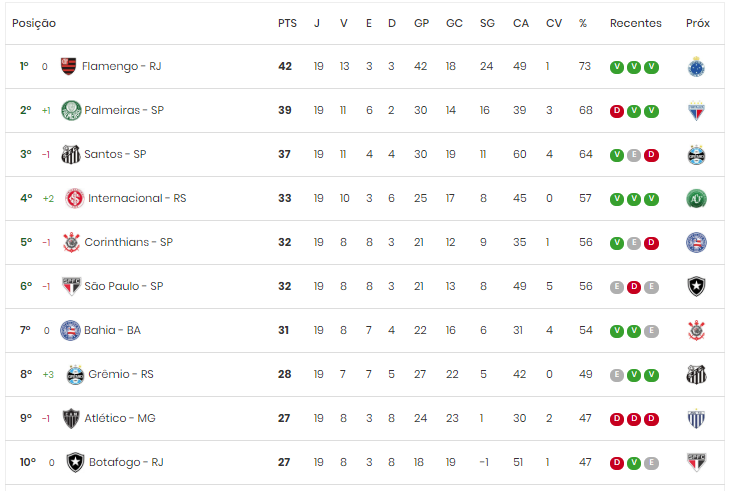This screenshot has width=731, height=491.
Task: Sort by the SG column header
Action: [487, 23]
